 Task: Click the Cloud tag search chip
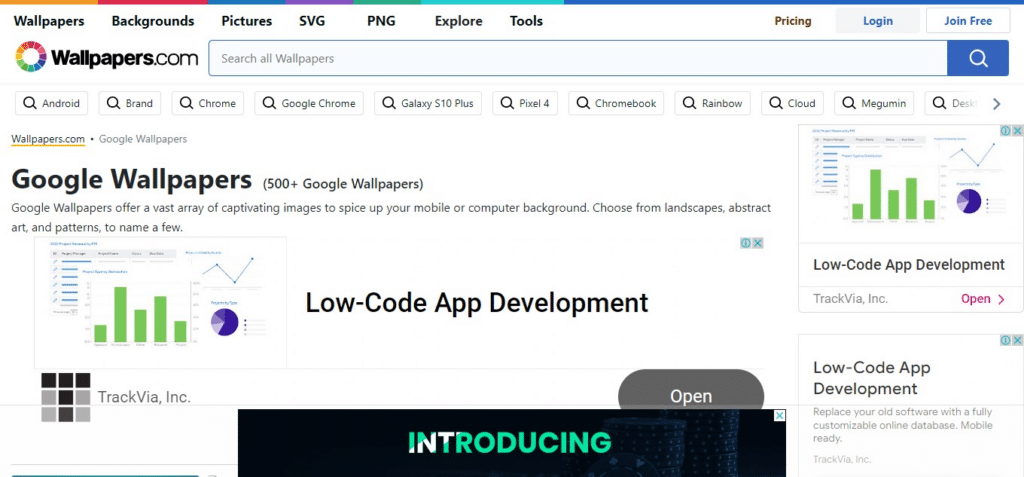tap(793, 103)
